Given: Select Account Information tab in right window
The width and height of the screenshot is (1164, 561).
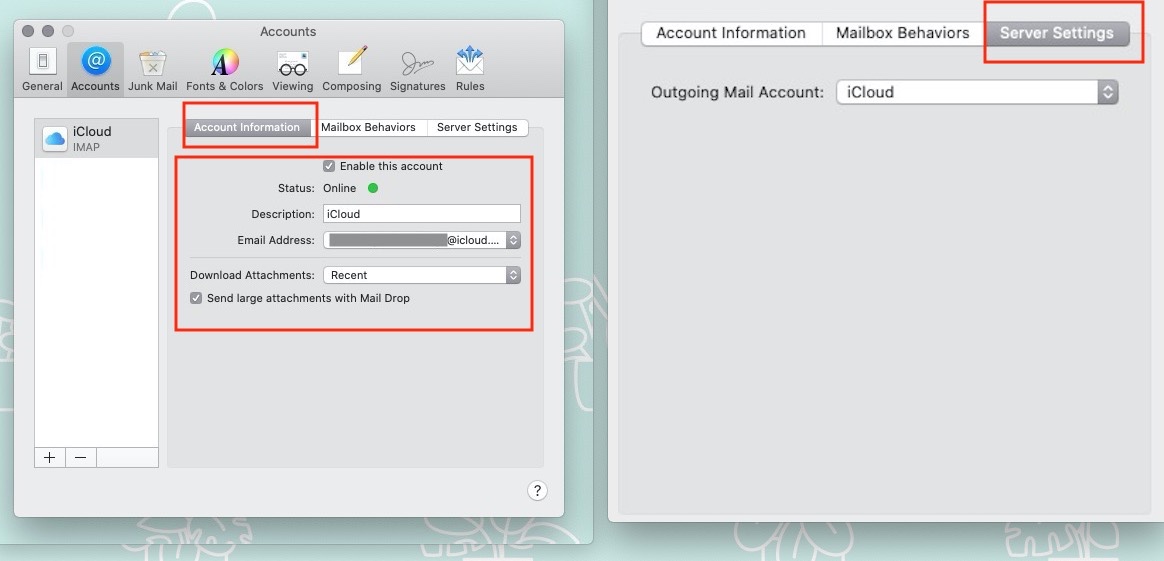Looking at the screenshot, I should (731, 33).
